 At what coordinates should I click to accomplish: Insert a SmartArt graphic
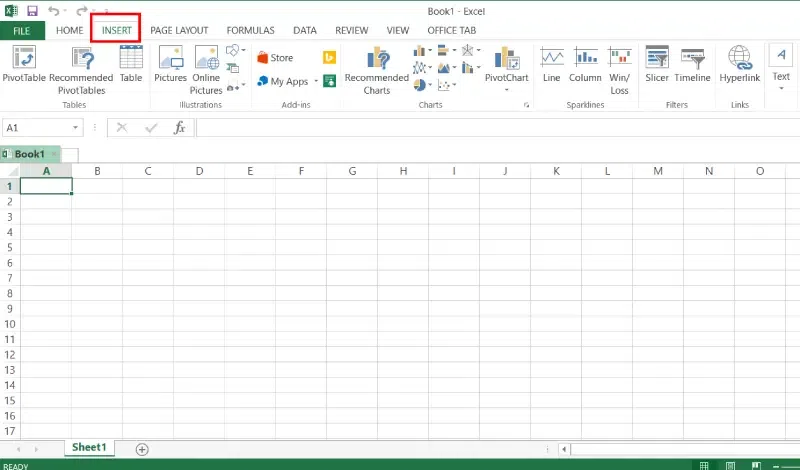coord(233,67)
